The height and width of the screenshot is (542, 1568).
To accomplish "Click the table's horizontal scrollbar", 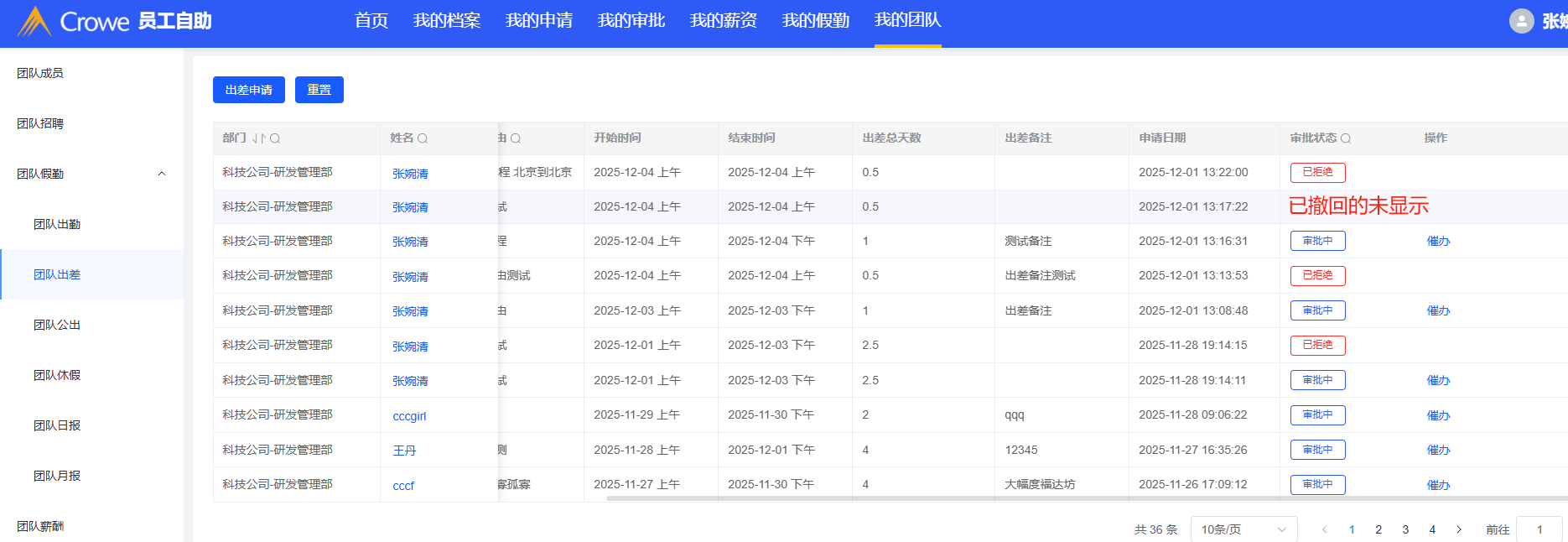I will (1006, 498).
